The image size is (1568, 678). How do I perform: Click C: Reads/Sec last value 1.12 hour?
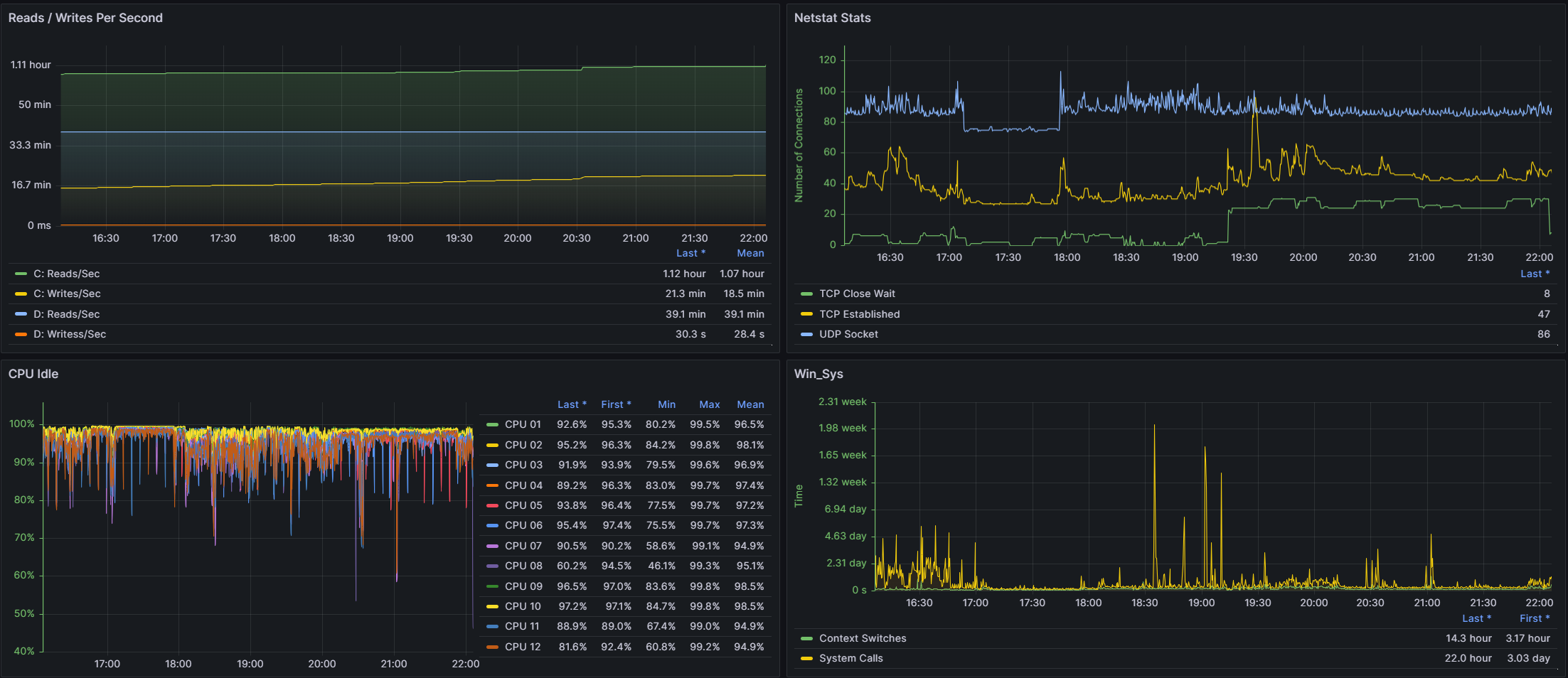pos(684,274)
